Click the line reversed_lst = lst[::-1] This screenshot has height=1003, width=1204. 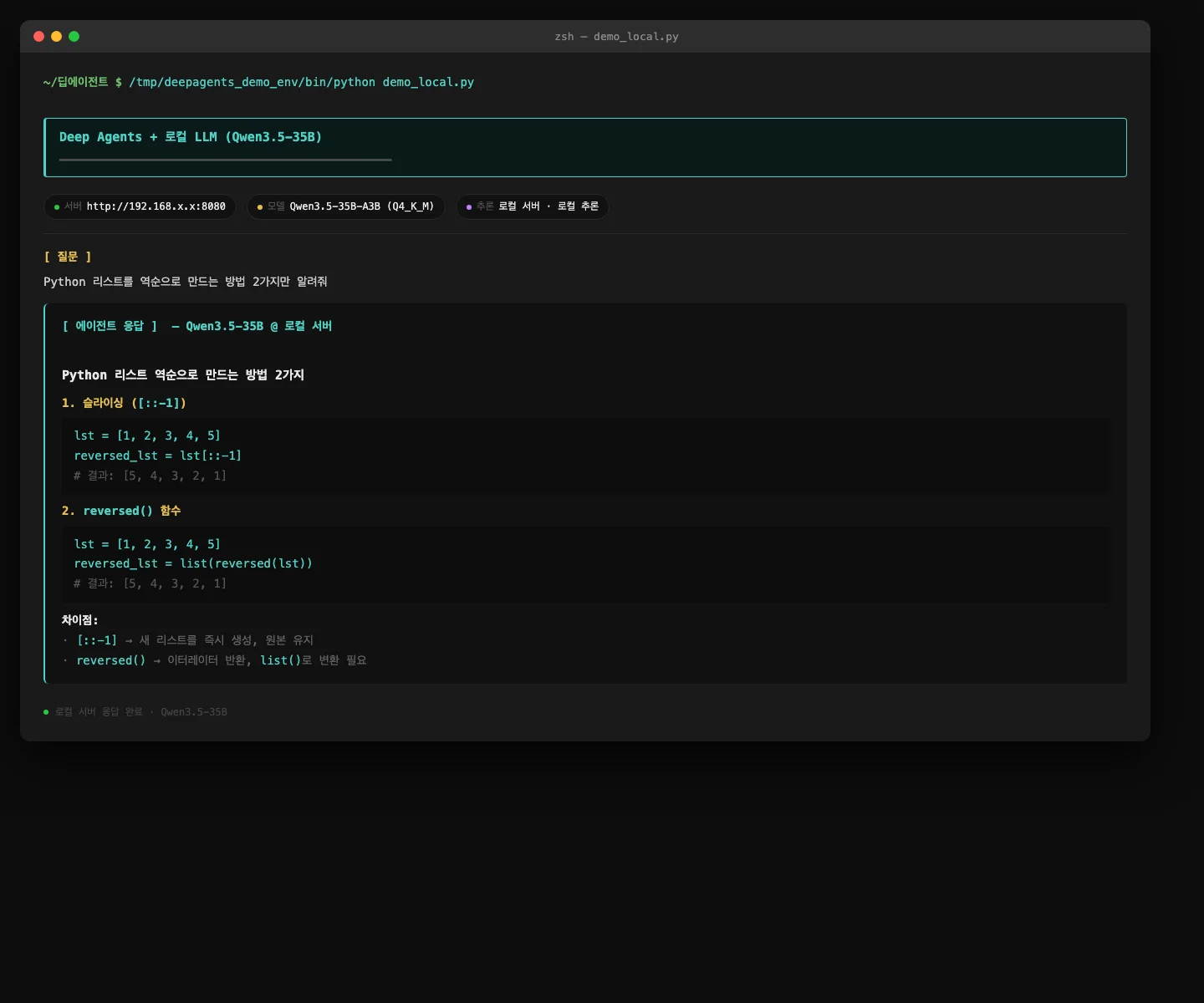tap(157, 456)
